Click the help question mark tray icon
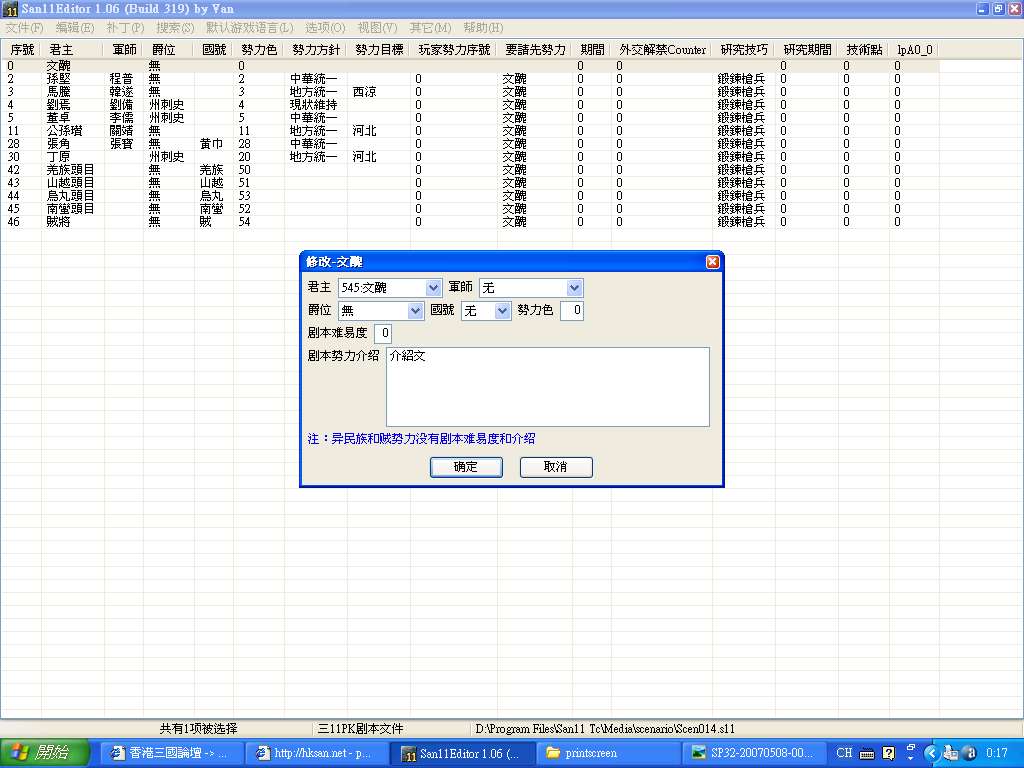Viewport: 1024px width, 768px height. pyautogui.click(x=888, y=753)
